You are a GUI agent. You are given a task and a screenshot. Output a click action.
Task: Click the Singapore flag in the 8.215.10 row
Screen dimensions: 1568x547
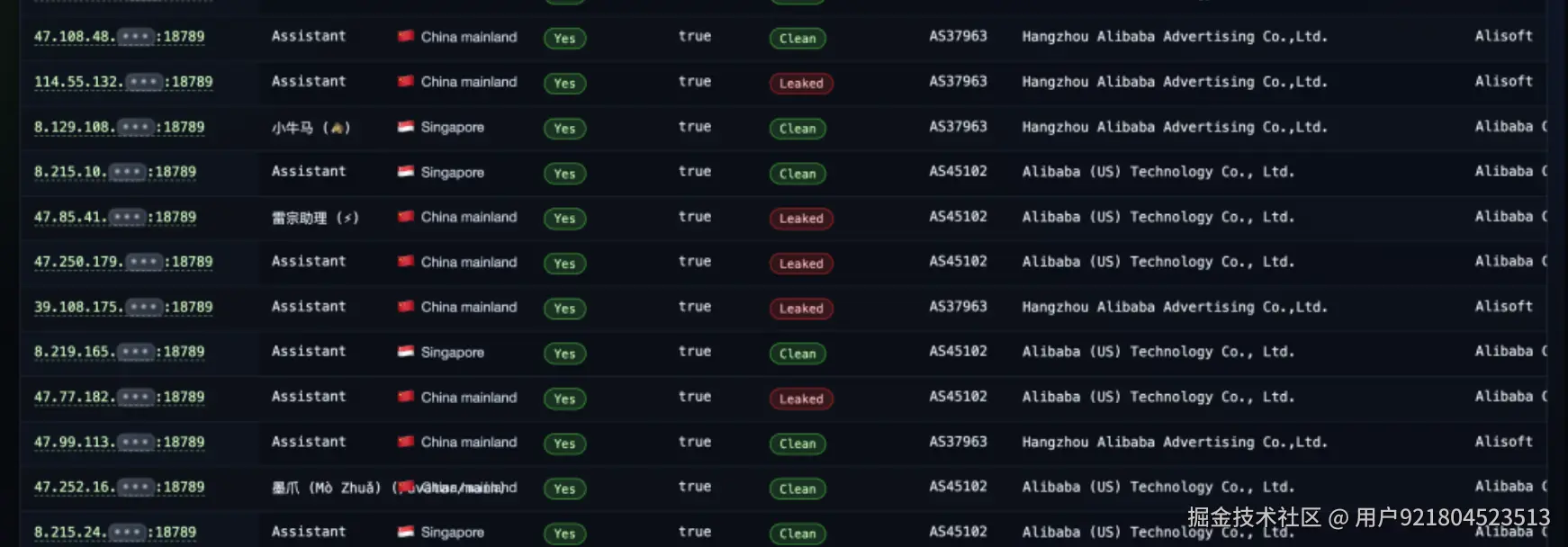click(x=406, y=171)
